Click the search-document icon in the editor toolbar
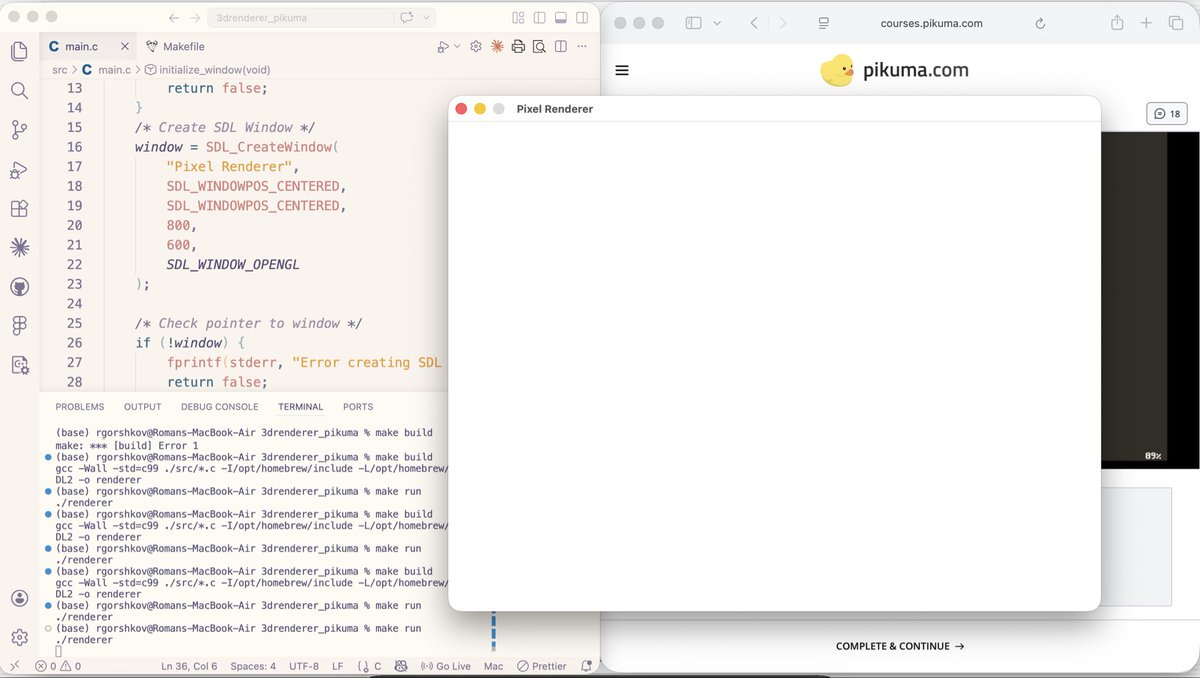The image size is (1200, 678). click(539, 46)
